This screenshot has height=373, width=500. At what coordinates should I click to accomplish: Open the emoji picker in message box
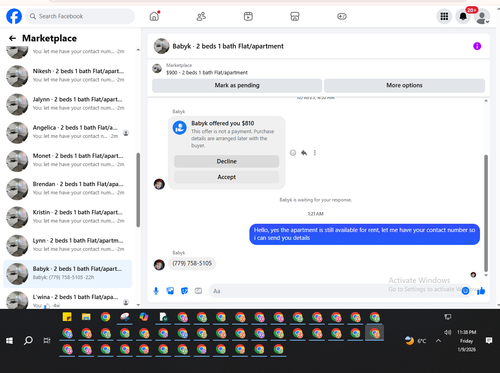click(465, 291)
